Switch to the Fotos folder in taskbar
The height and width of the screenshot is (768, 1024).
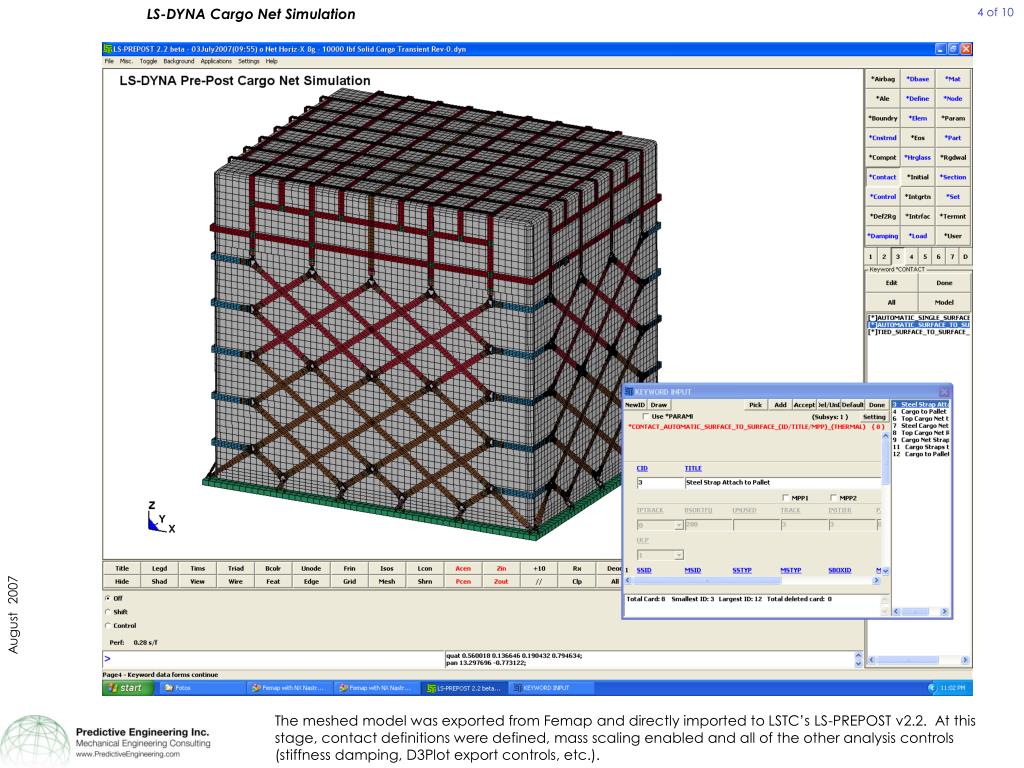pos(202,688)
